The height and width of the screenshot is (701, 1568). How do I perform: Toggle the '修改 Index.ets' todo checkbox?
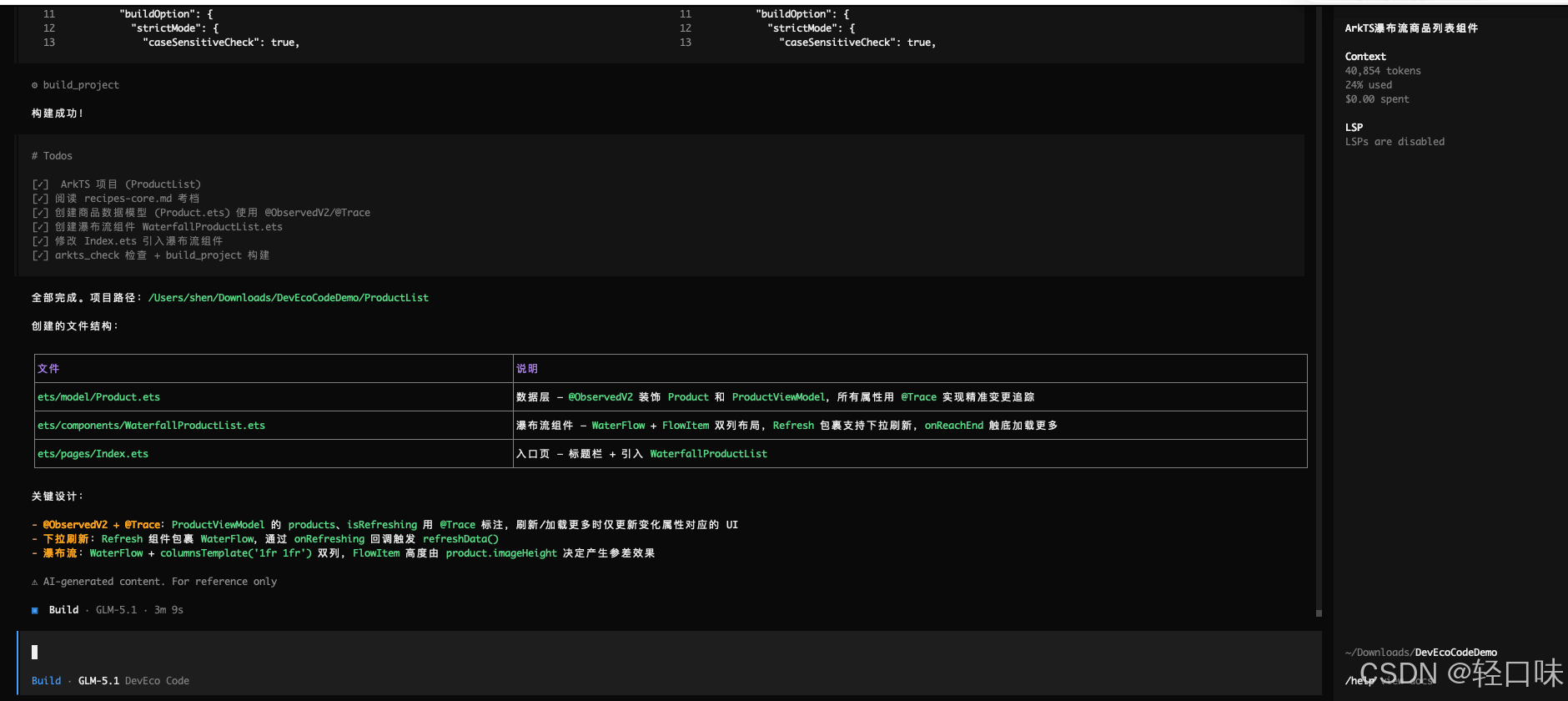click(40, 241)
